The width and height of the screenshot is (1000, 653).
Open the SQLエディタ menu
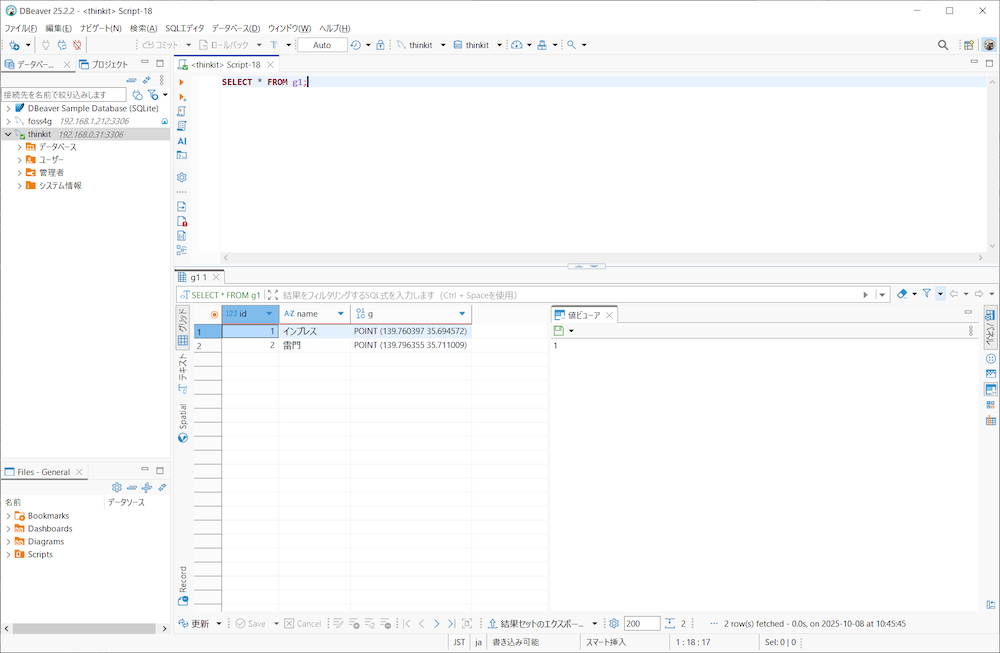click(x=184, y=28)
